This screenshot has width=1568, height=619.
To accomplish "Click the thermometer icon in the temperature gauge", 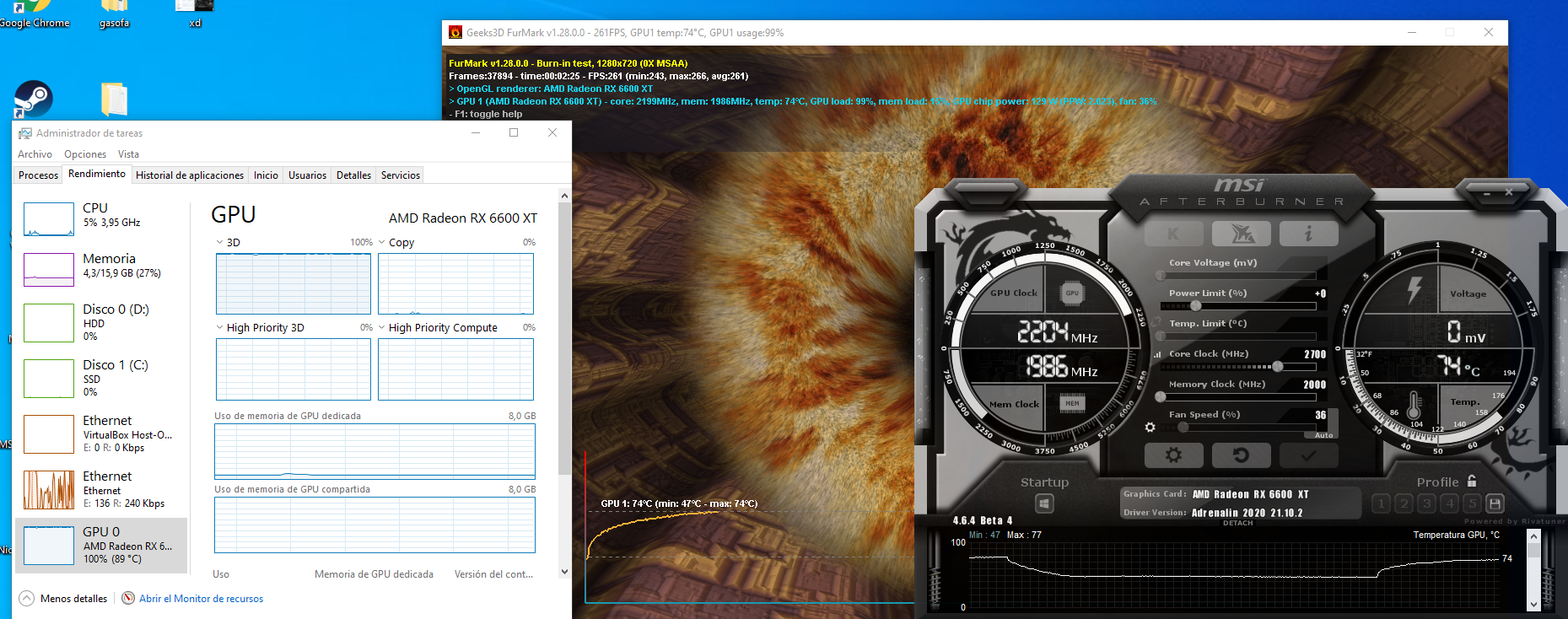I will pos(1414,403).
